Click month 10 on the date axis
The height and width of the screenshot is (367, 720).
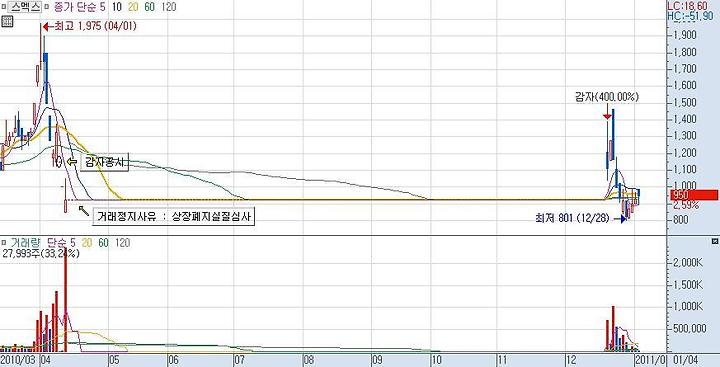click(x=437, y=361)
